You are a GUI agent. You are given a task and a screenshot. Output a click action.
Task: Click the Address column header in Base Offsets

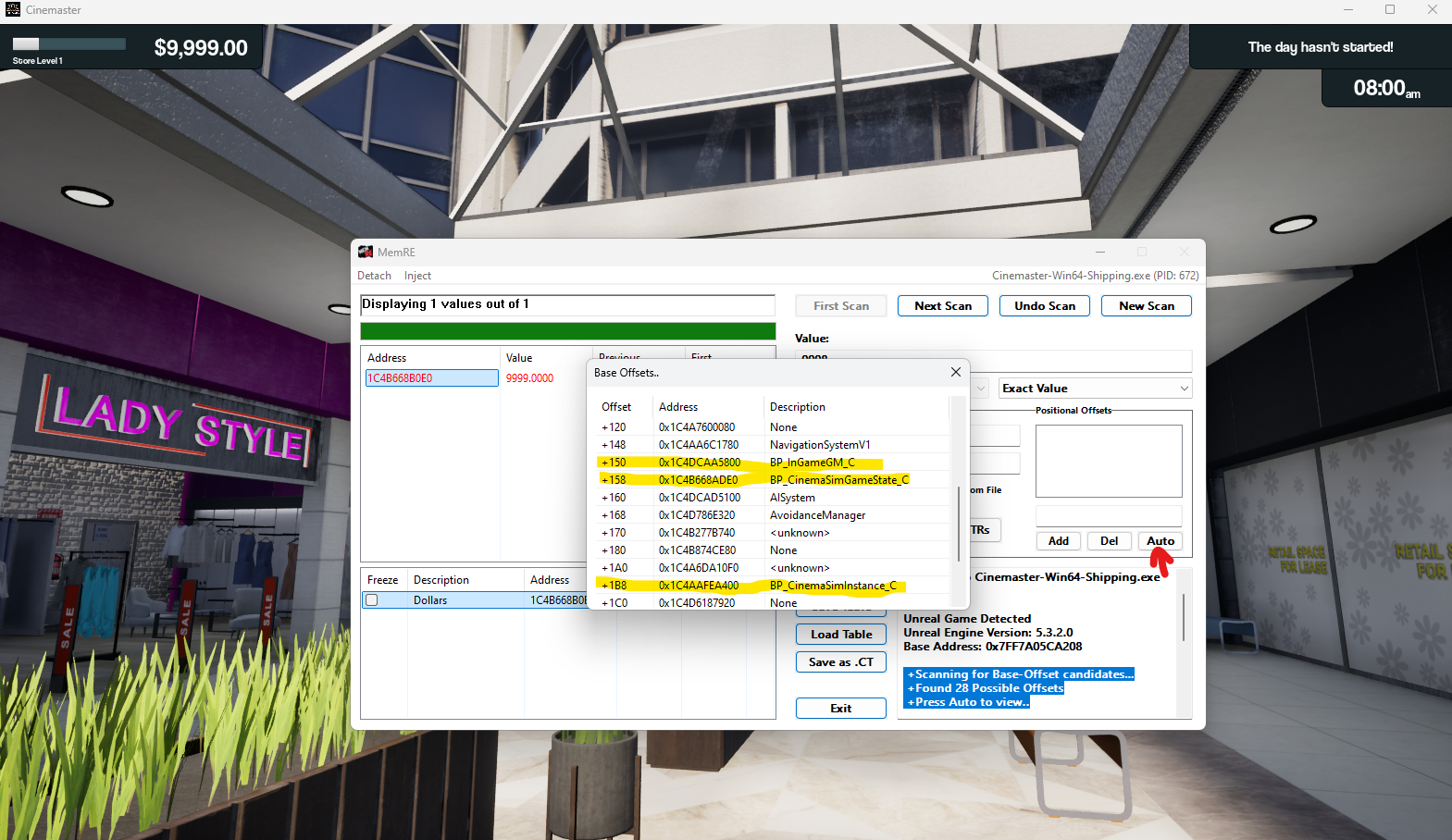678,407
